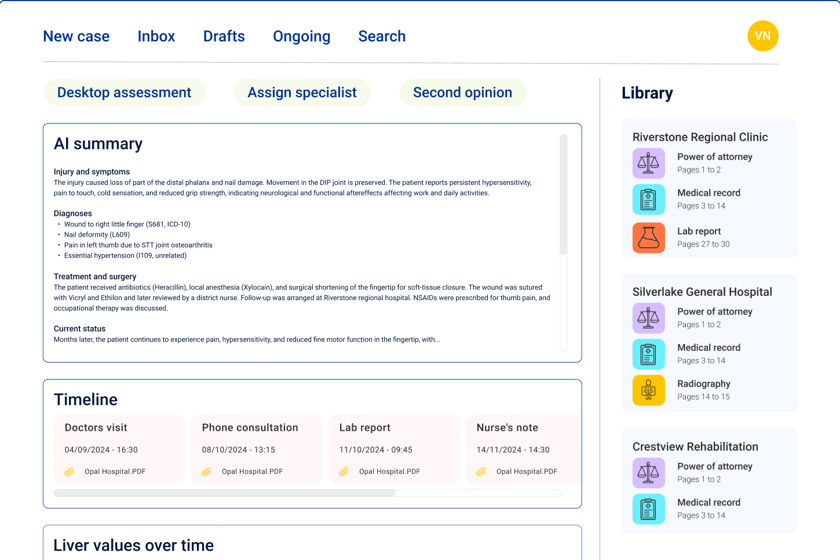Request a Second opinion
Screen dimensions: 840x560
tap(462, 92)
